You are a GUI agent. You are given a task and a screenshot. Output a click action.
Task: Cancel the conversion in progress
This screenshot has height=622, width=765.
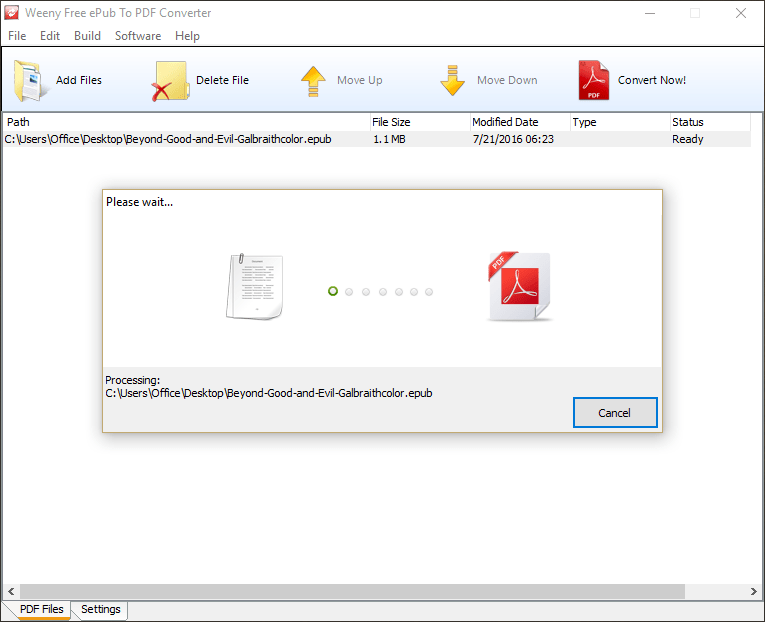coord(615,413)
